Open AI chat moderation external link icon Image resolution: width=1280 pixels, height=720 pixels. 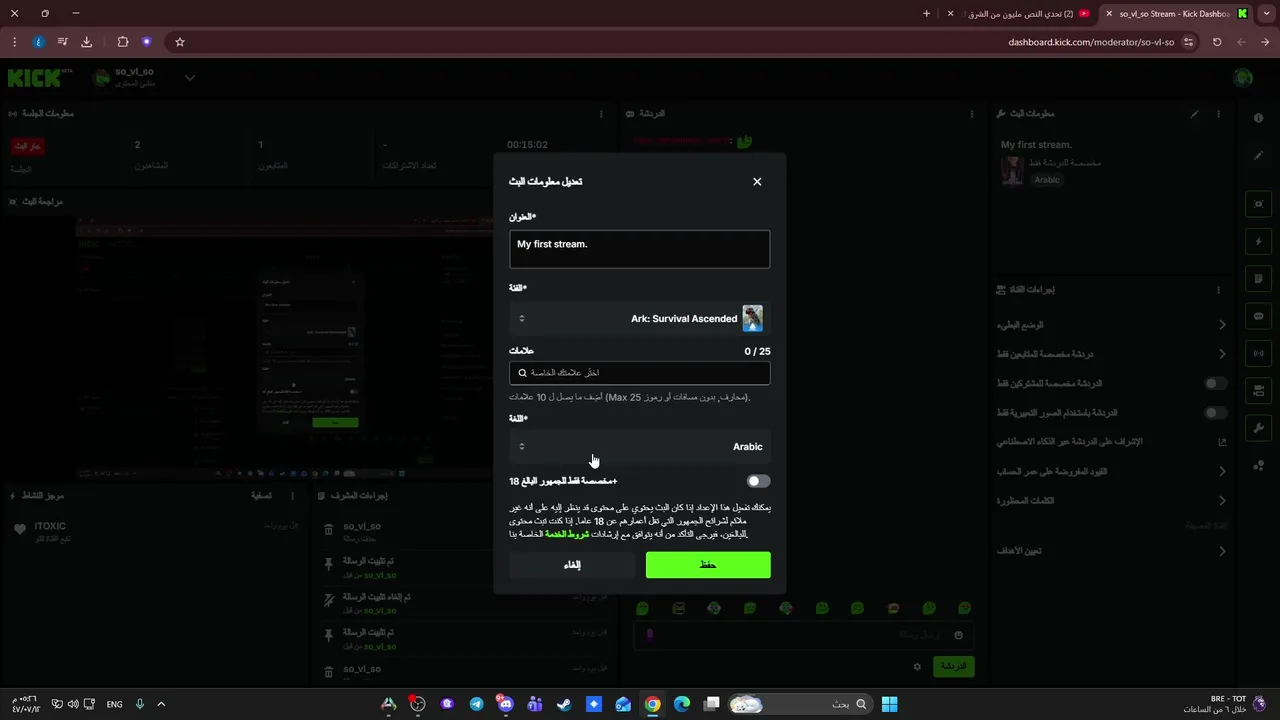tap(1222, 441)
